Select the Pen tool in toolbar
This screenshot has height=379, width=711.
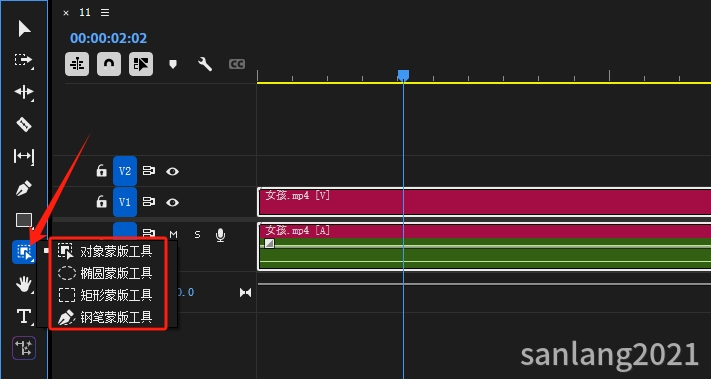[x=24, y=188]
